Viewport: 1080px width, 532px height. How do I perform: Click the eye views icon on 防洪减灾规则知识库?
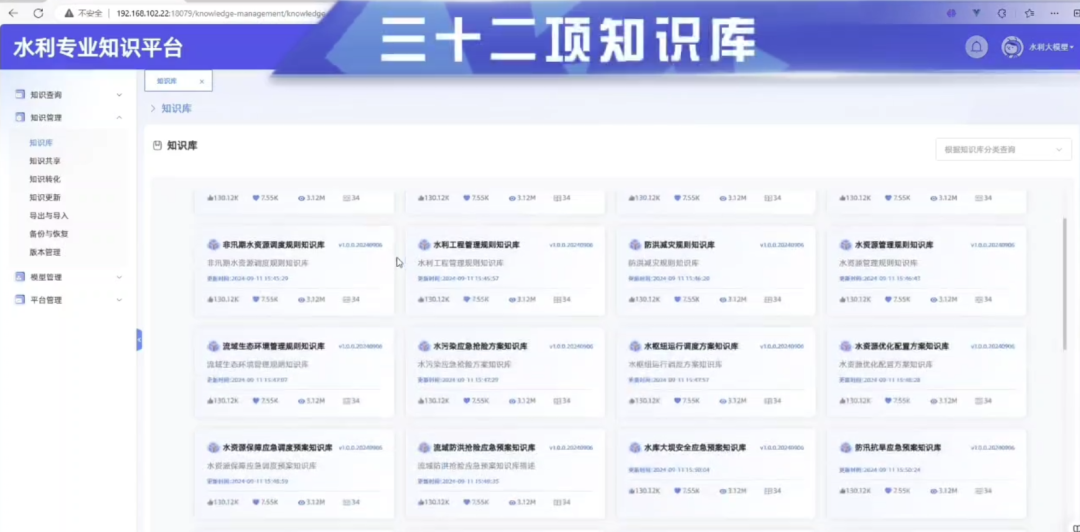pos(723,300)
